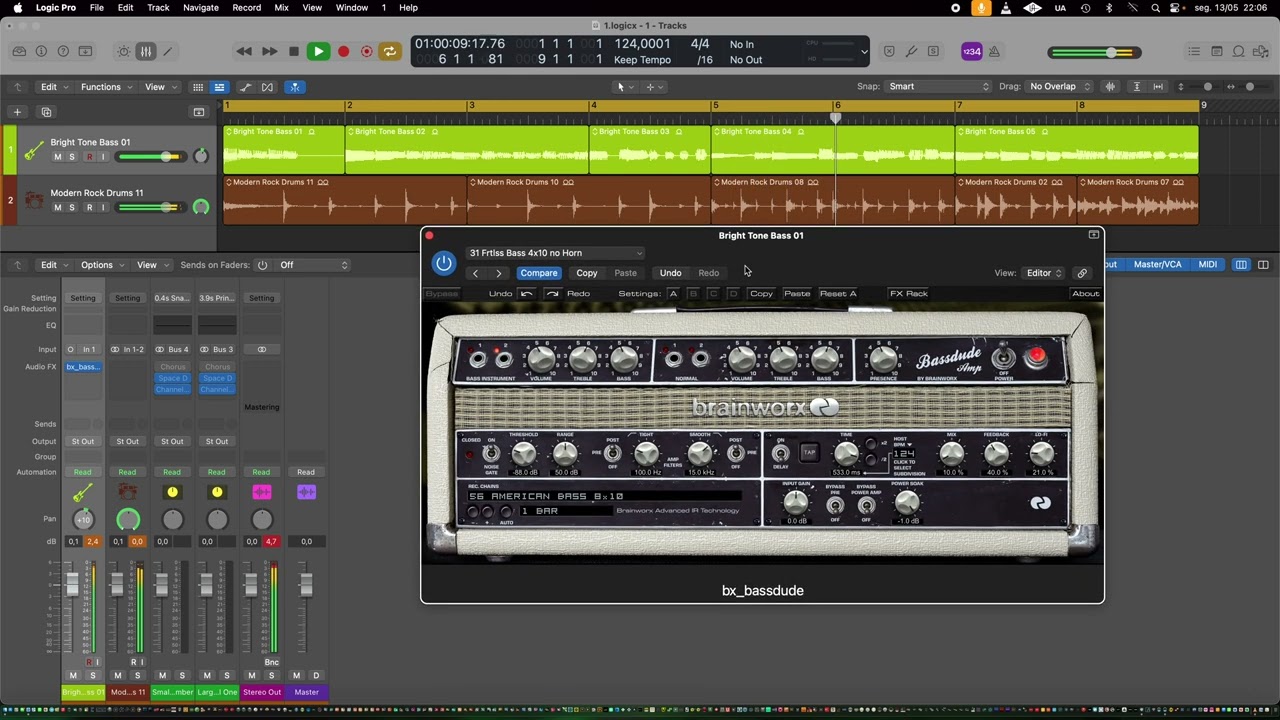The width and height of the screenshot is (1280, 720).
Task: Open the Track menu
Action: pos(158,7)
